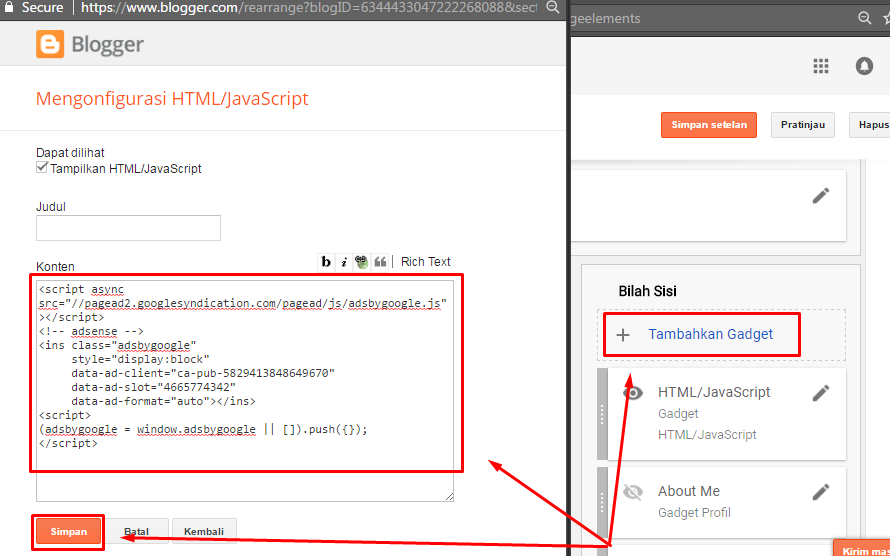Toggle hidden eye of the About Me gadget
This screenshot has width=890, height=556.
click(x=633, y=492)
